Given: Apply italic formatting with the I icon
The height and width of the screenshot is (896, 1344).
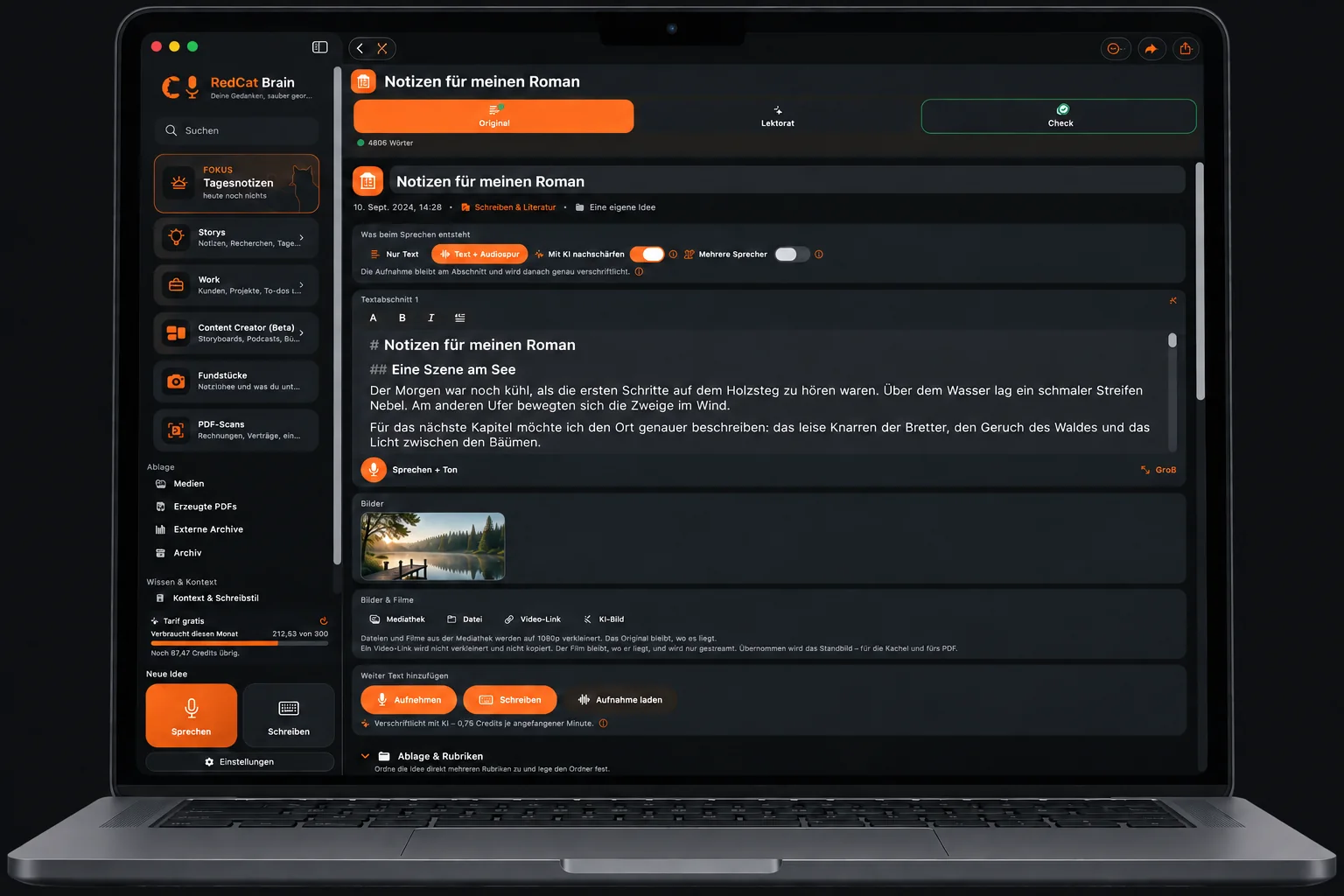Looking at the screenshot, I should click(431, 318).
